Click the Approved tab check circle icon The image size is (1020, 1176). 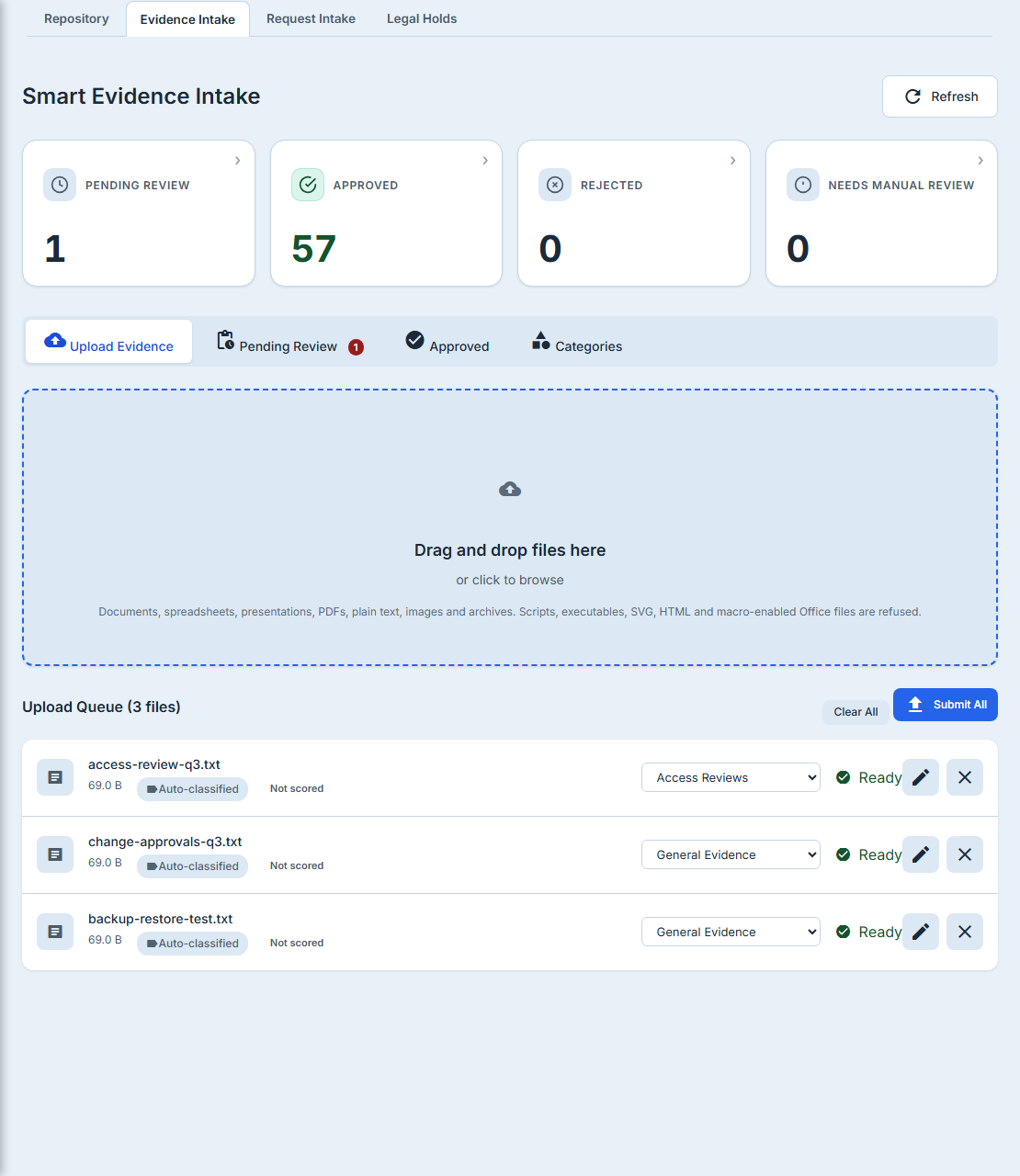coord(415,340)
